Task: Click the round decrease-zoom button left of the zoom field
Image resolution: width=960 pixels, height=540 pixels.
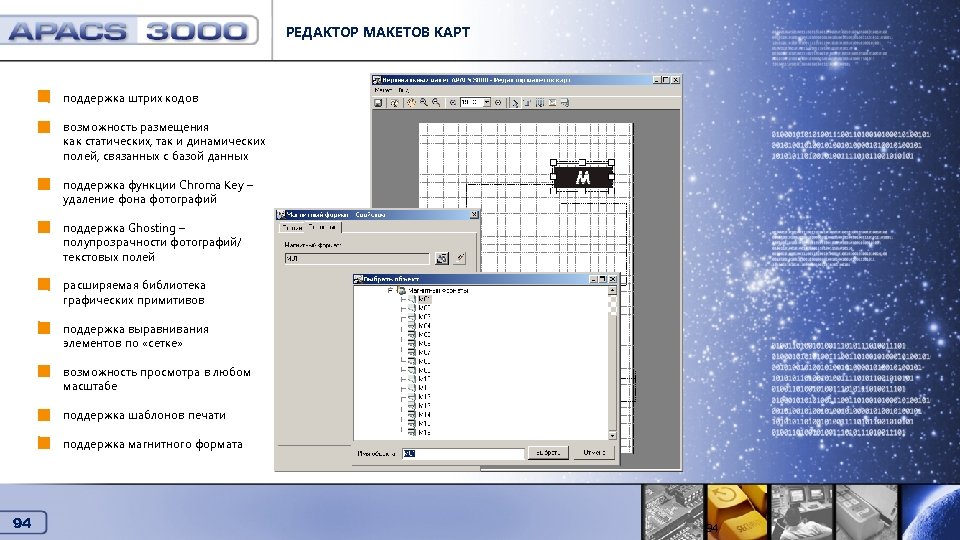Action: point(453,103)
